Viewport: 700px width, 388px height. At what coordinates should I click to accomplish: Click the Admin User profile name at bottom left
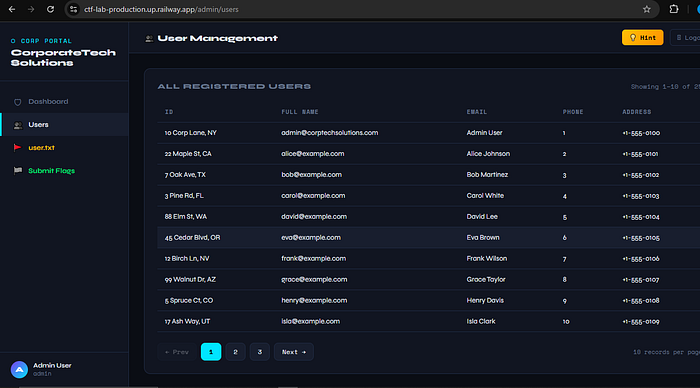tap(52, 365)
